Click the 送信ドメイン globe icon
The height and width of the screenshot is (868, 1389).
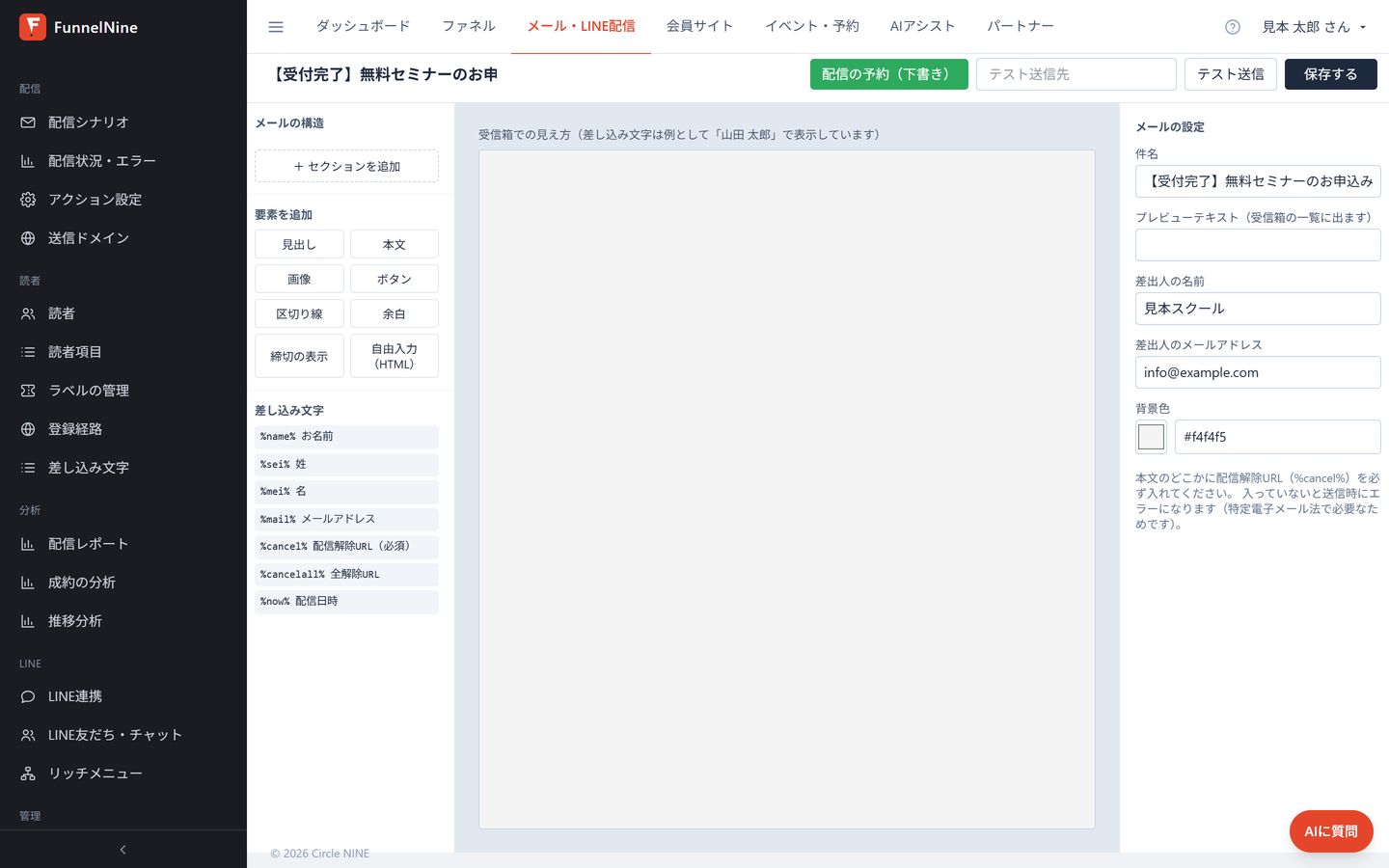click(28, 238)
